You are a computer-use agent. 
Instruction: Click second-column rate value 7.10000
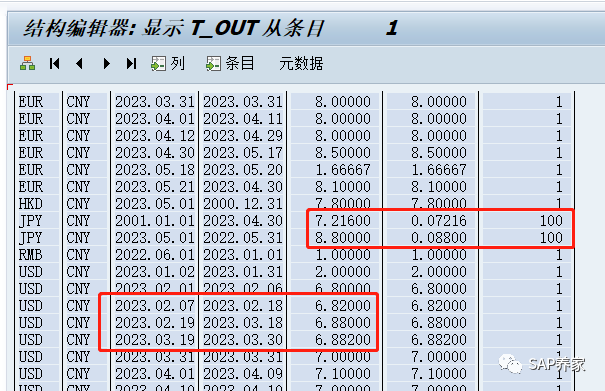pyautogui.click(x=439, y=374)
